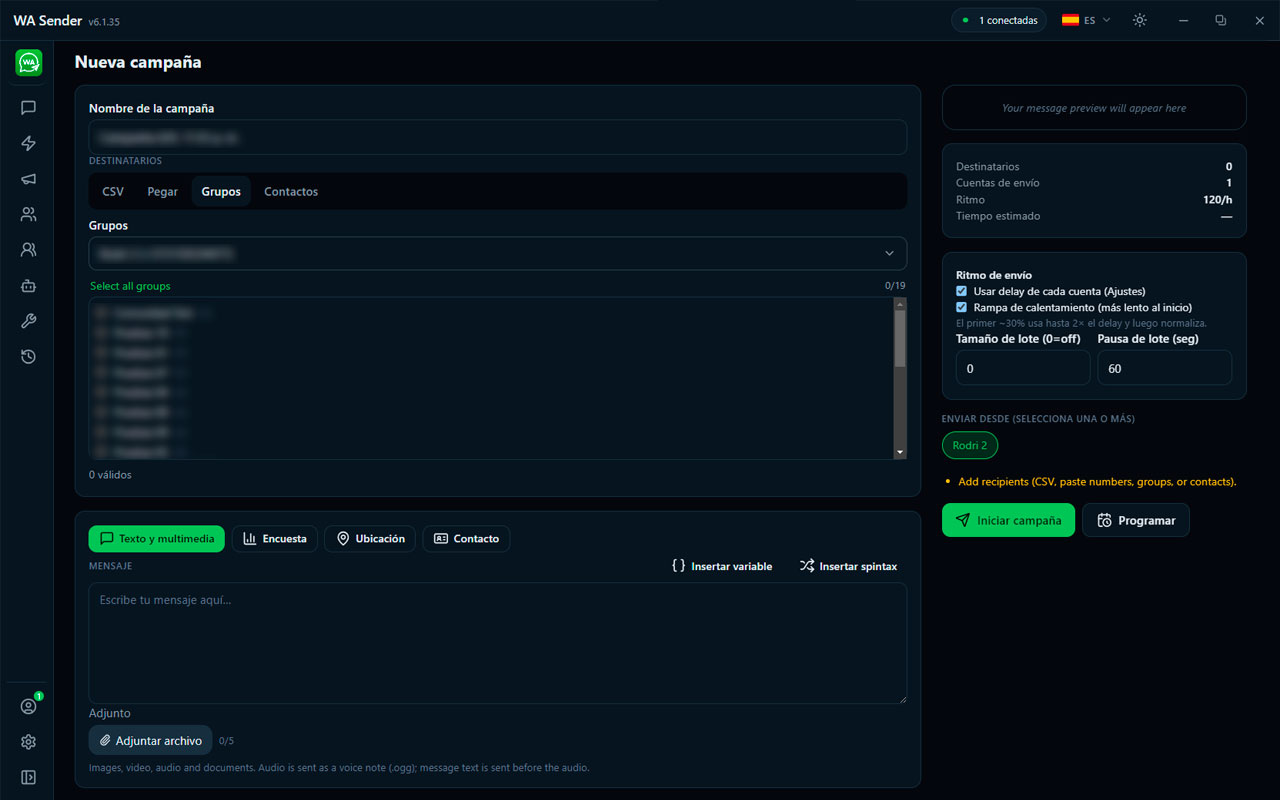This screenshot has height=800, width=1280.
Task: Click the lightning bolt sidebar icon
Action: pyautogui.click(x=28, y=143)
